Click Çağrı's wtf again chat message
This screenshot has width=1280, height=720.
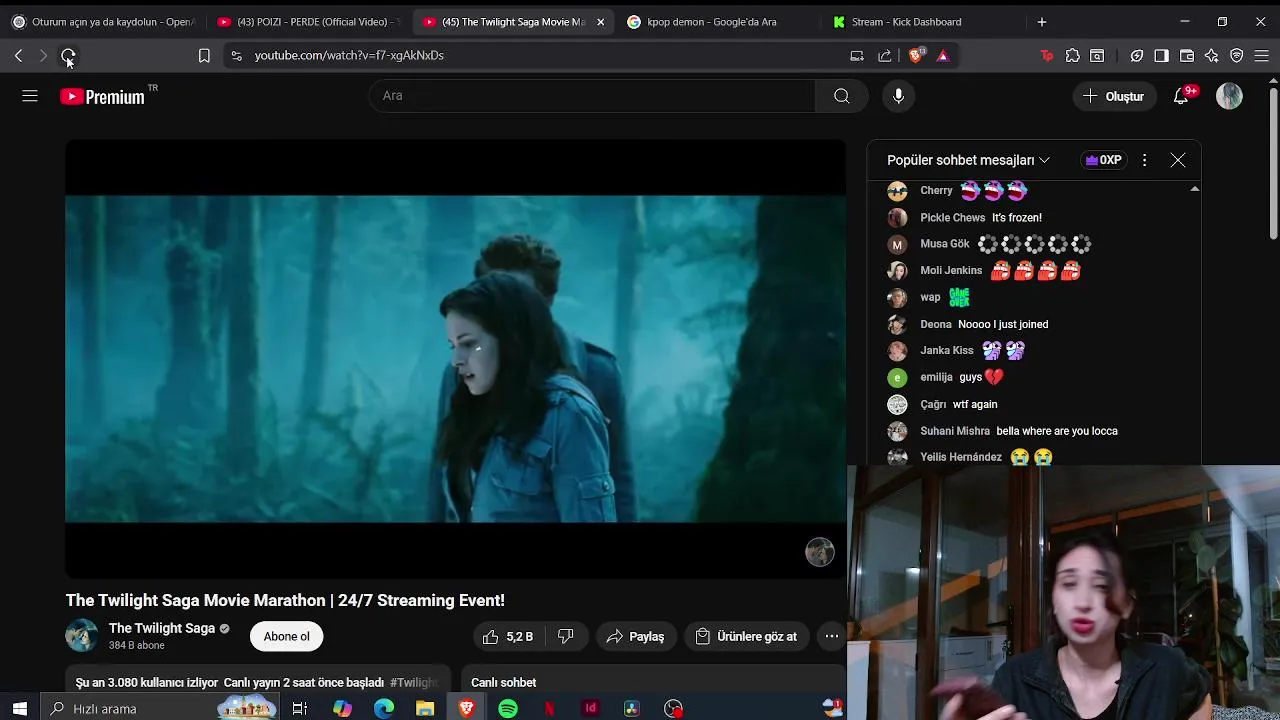975,404
